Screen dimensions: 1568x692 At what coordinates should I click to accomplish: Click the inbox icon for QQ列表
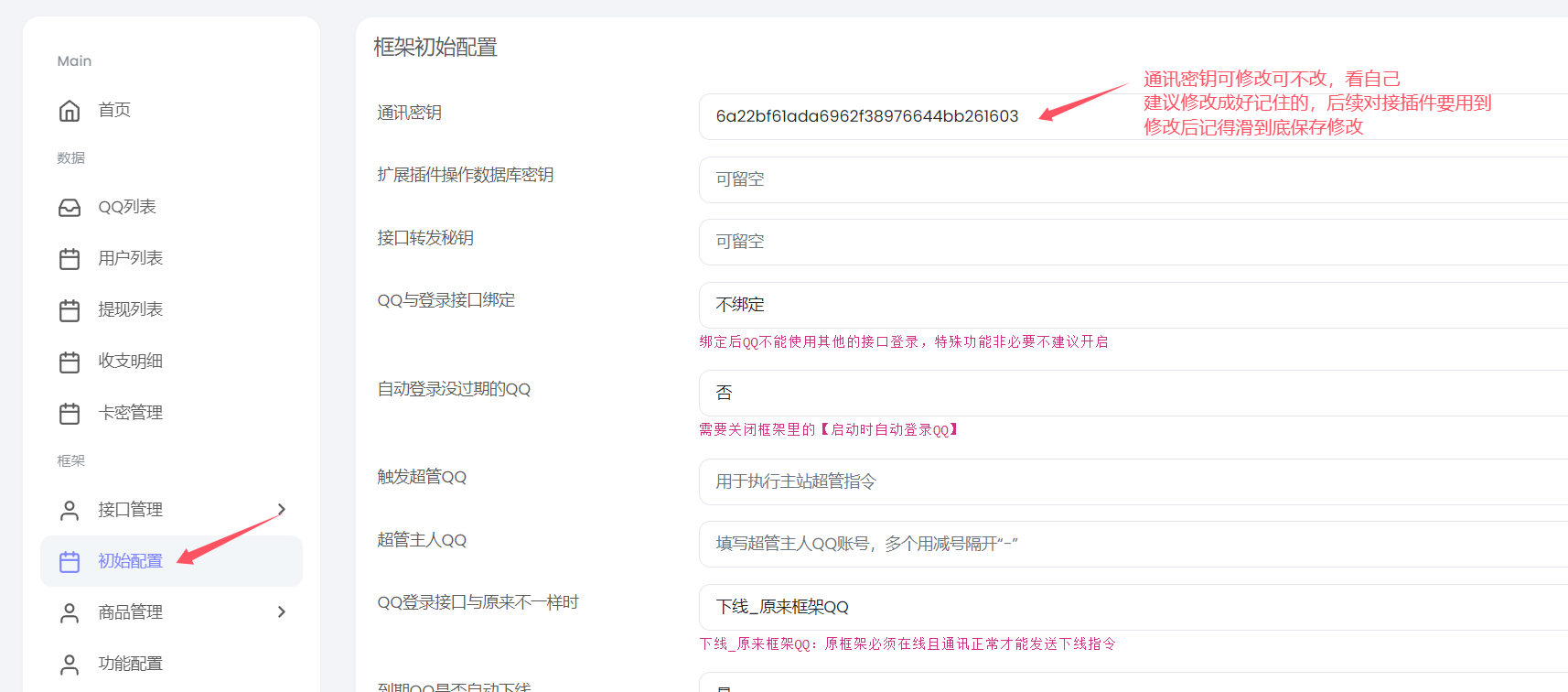point(70,208)
